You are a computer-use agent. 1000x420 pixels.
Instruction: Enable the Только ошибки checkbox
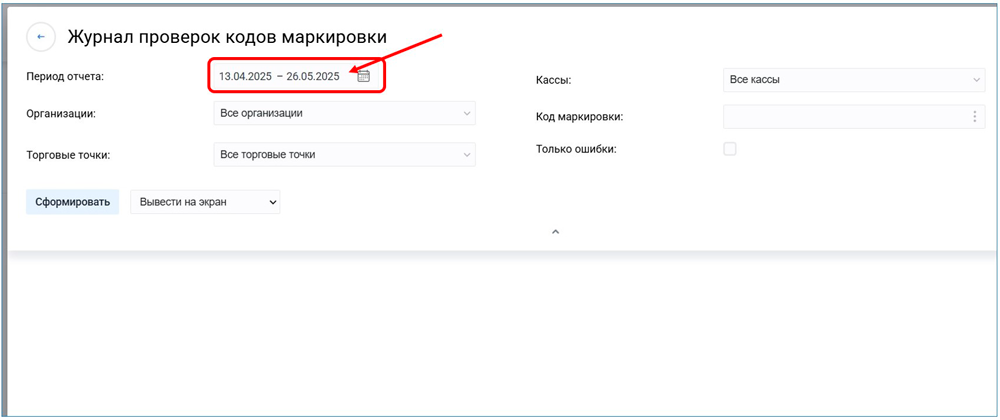[x=730, y=149]
